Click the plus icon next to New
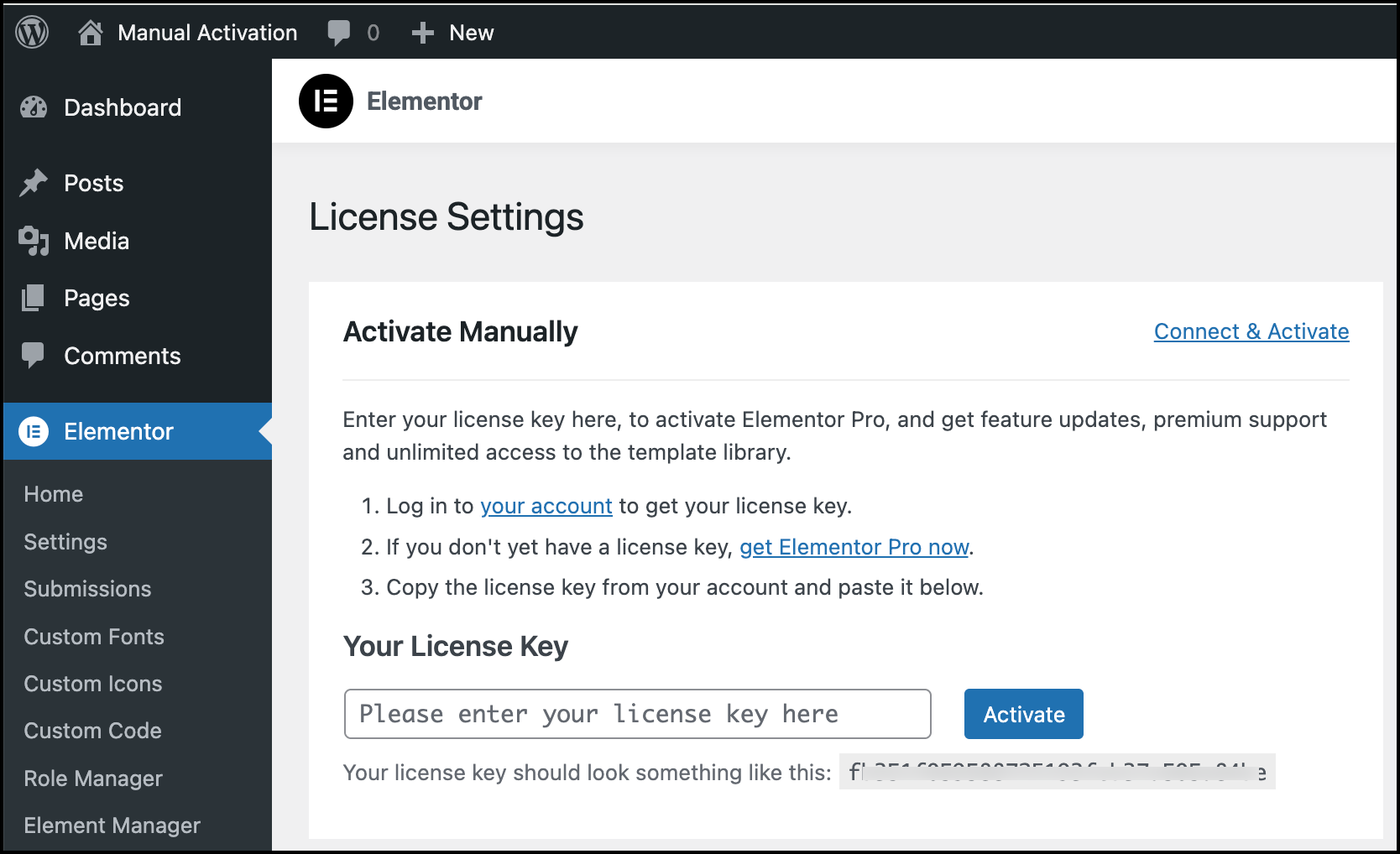Viewport: 1400px width, 854px height. (x=422, y=33)
